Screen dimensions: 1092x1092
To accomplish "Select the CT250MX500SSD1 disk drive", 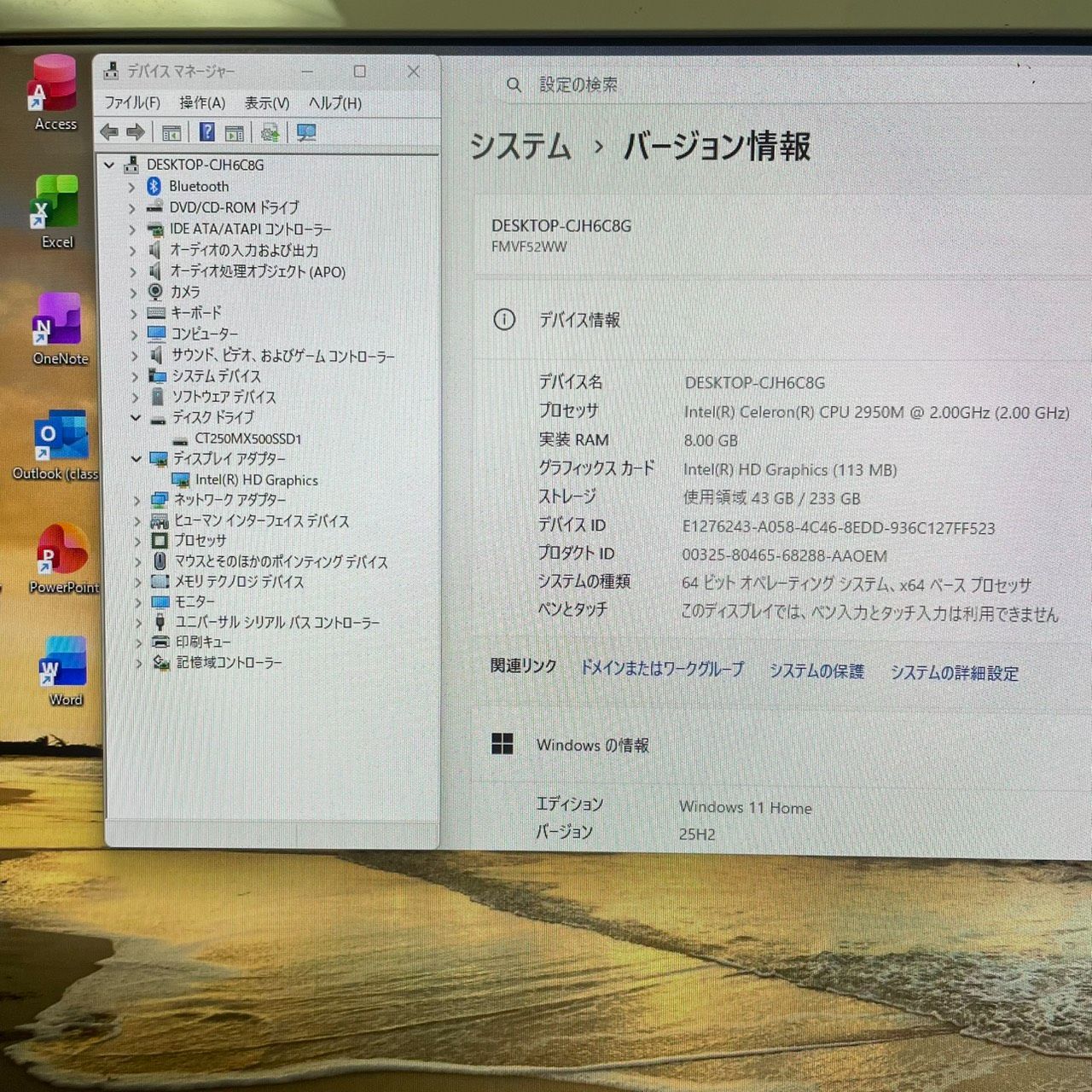I will tap(247, 439).
